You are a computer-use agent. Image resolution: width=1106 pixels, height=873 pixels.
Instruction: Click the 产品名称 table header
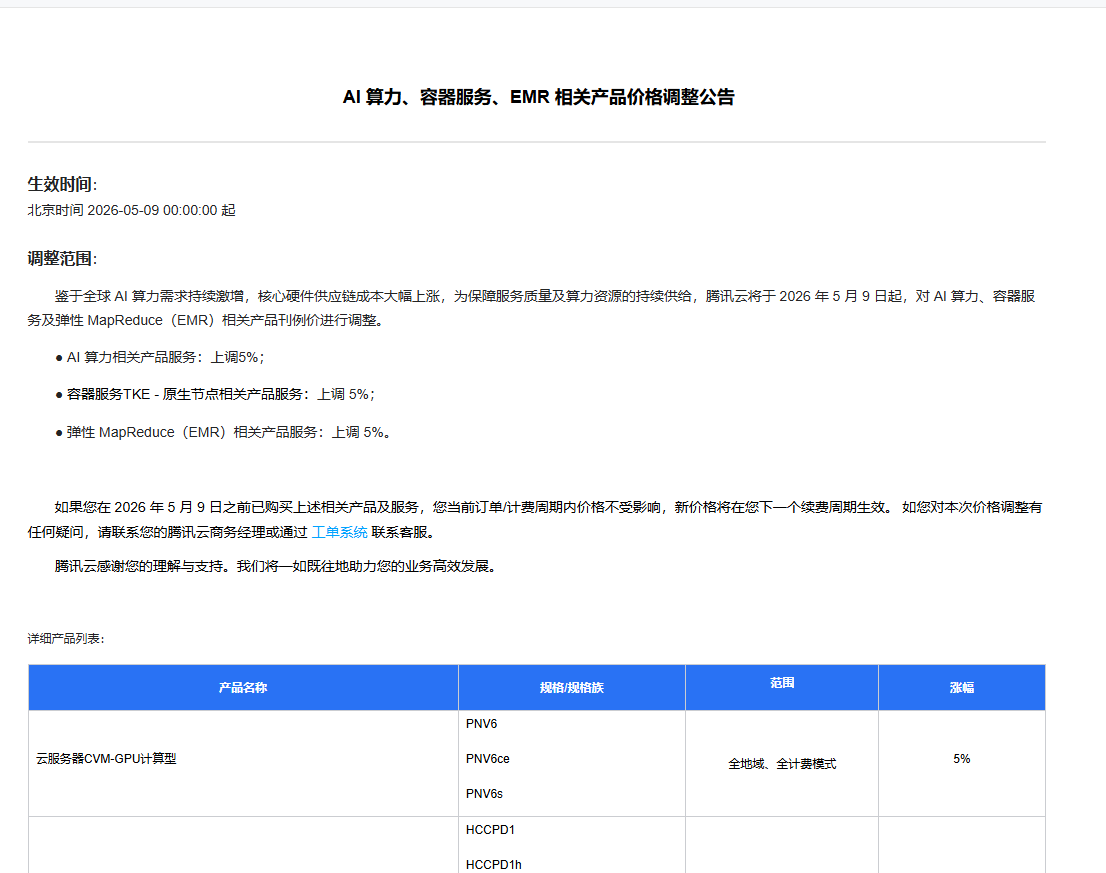[x=243, y=688]
